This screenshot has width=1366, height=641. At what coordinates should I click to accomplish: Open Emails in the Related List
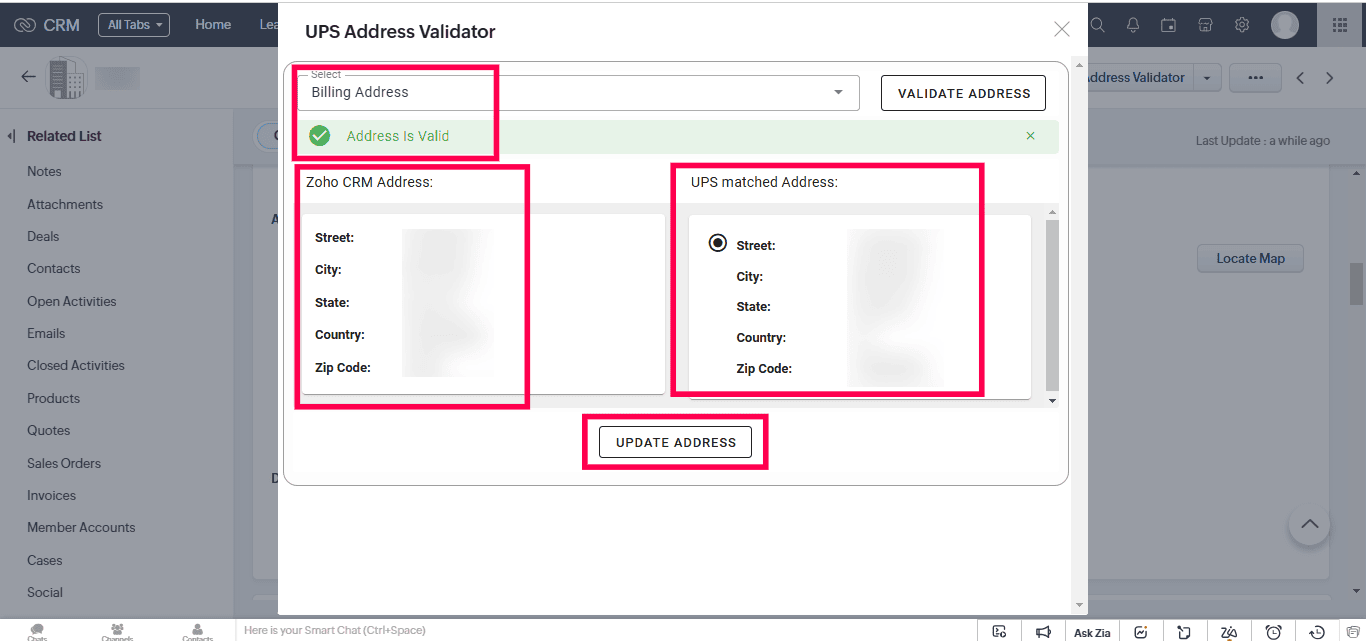tap(46, 333)
